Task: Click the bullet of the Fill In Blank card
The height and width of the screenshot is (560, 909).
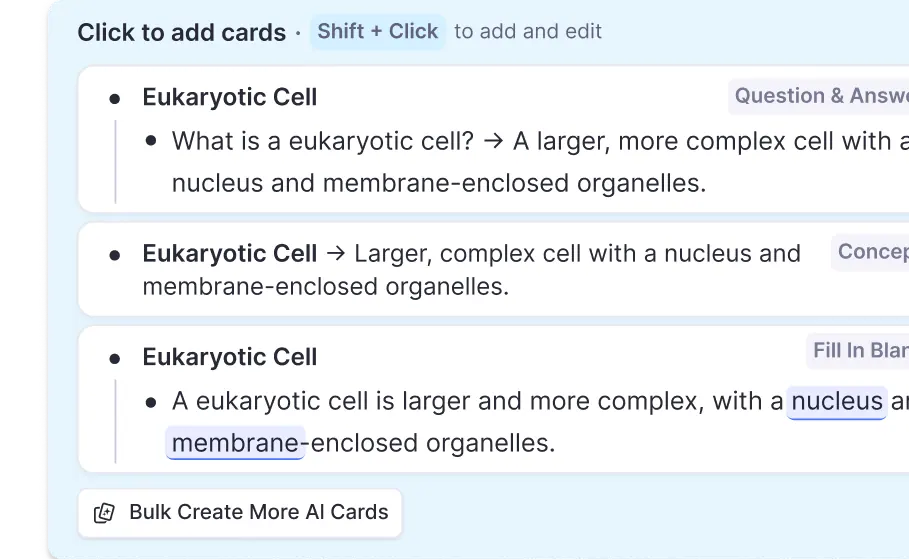Action: point(115,358)
